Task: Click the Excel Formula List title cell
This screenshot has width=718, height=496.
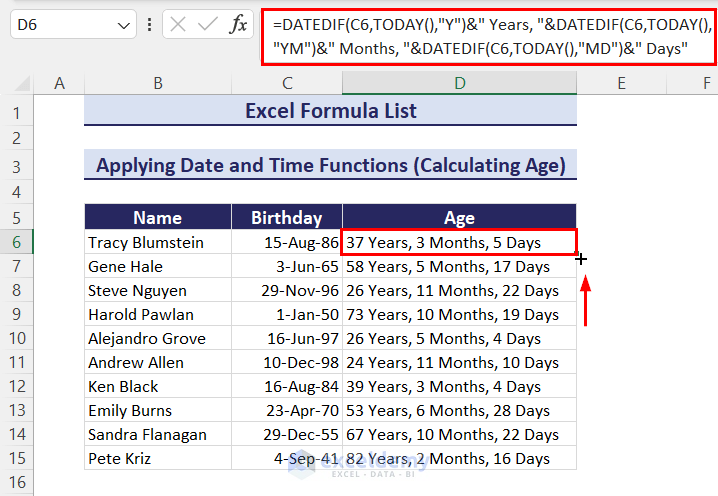Action: tap(330, 111)
